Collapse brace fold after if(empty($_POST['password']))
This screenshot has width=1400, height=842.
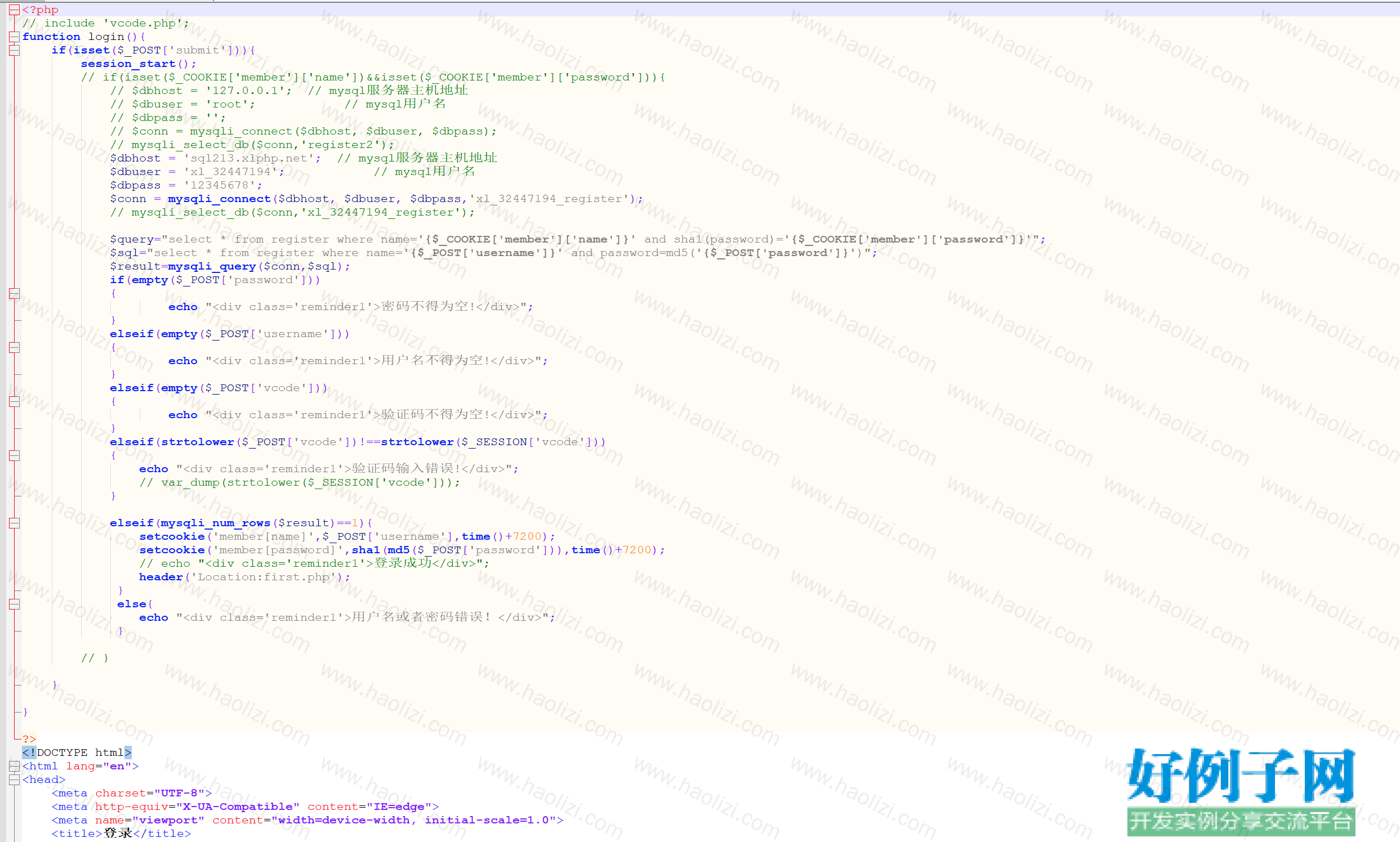[14, 293]
